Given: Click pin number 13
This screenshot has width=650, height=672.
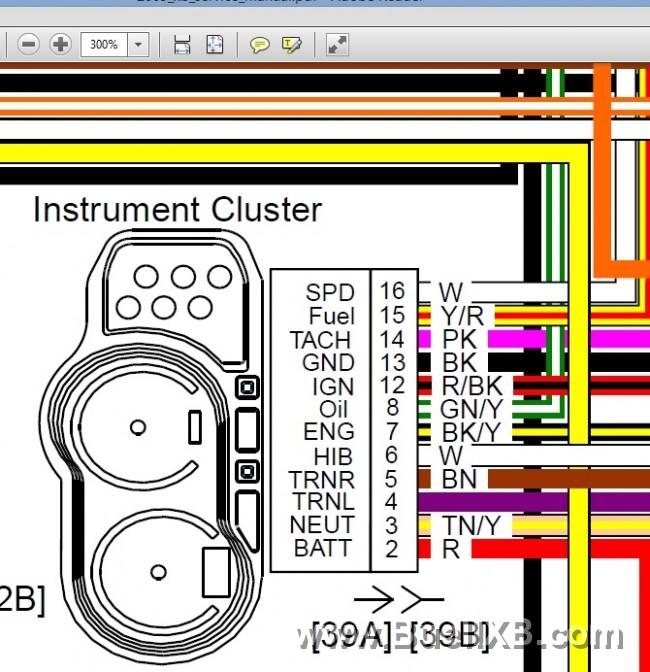Looking at the screenshot, I should click(392, 363).
